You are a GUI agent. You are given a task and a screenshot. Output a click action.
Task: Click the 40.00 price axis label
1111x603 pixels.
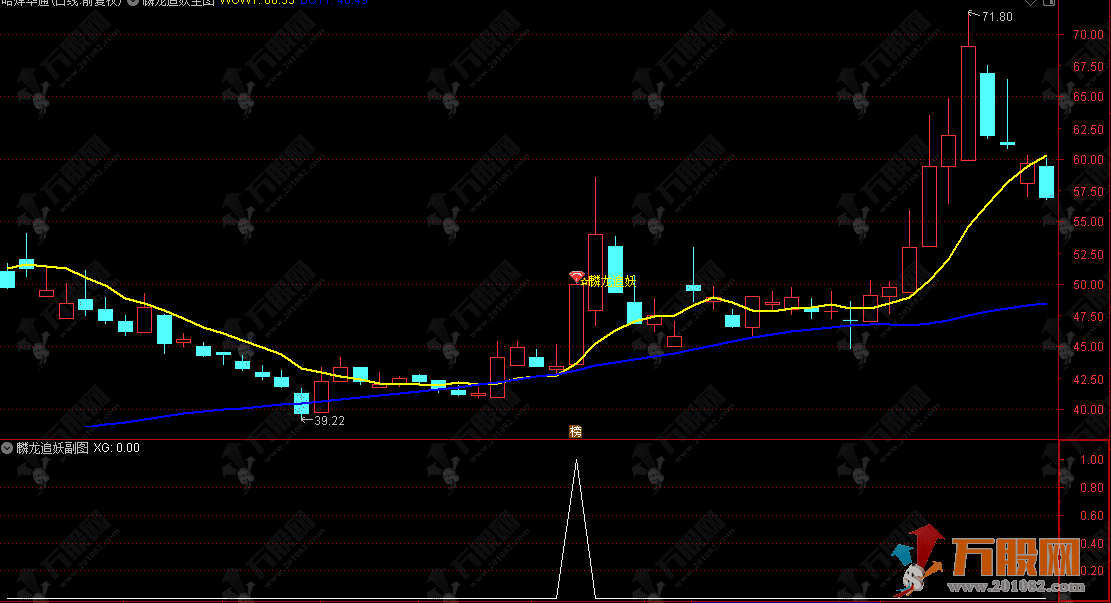point(1088,410)
